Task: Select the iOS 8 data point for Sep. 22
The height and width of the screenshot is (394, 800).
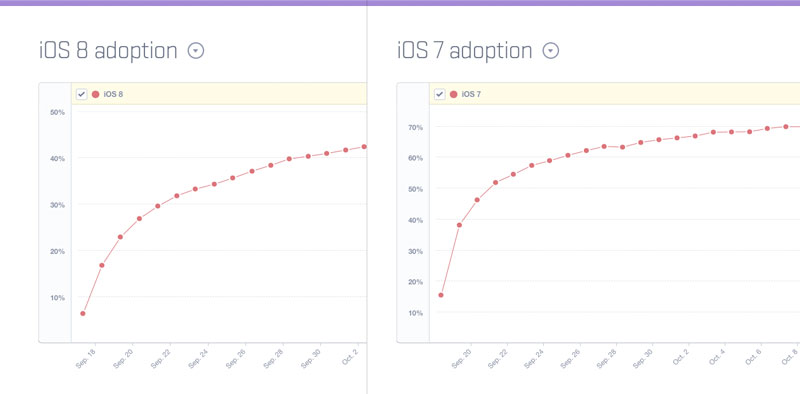Action: 177,195
